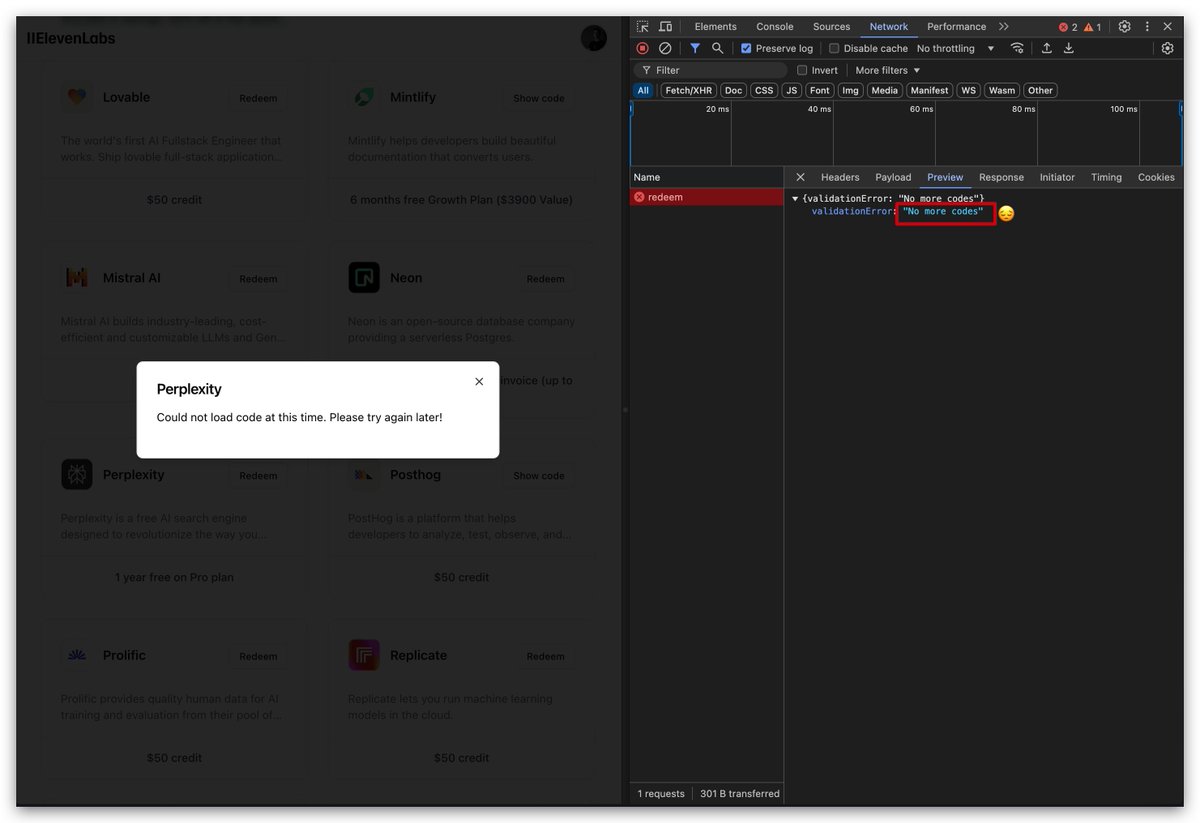
Task: Stop recording network log (red record icon)
Action: (643, 48)
